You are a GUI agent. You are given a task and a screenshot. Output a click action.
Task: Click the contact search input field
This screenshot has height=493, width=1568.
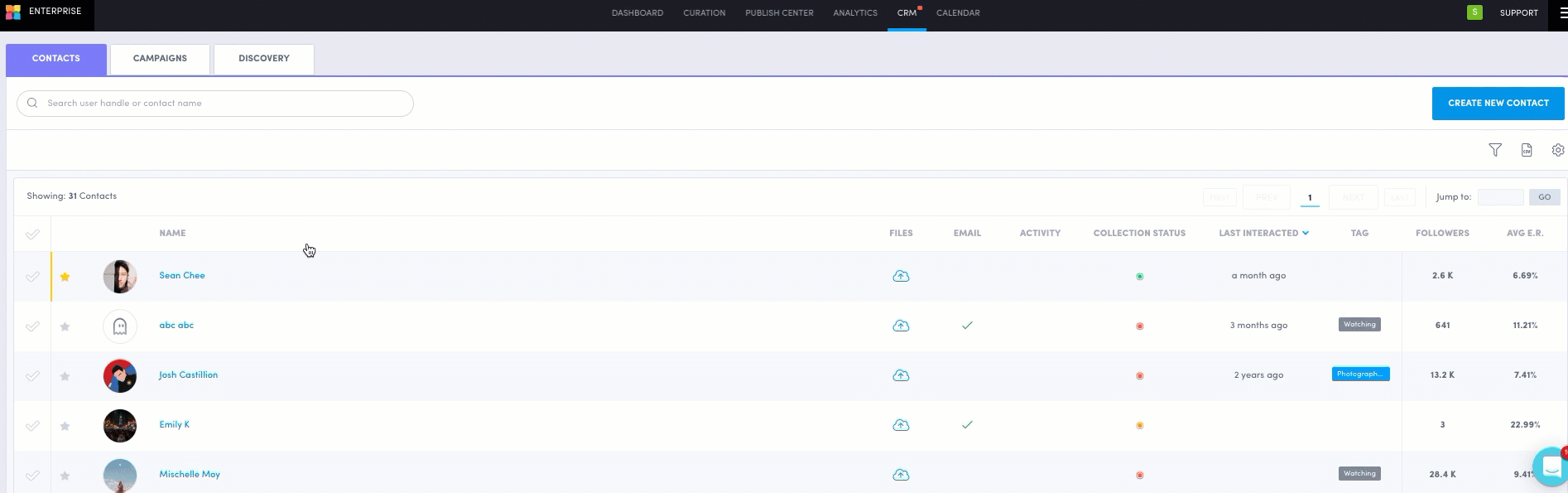(215, 104)
